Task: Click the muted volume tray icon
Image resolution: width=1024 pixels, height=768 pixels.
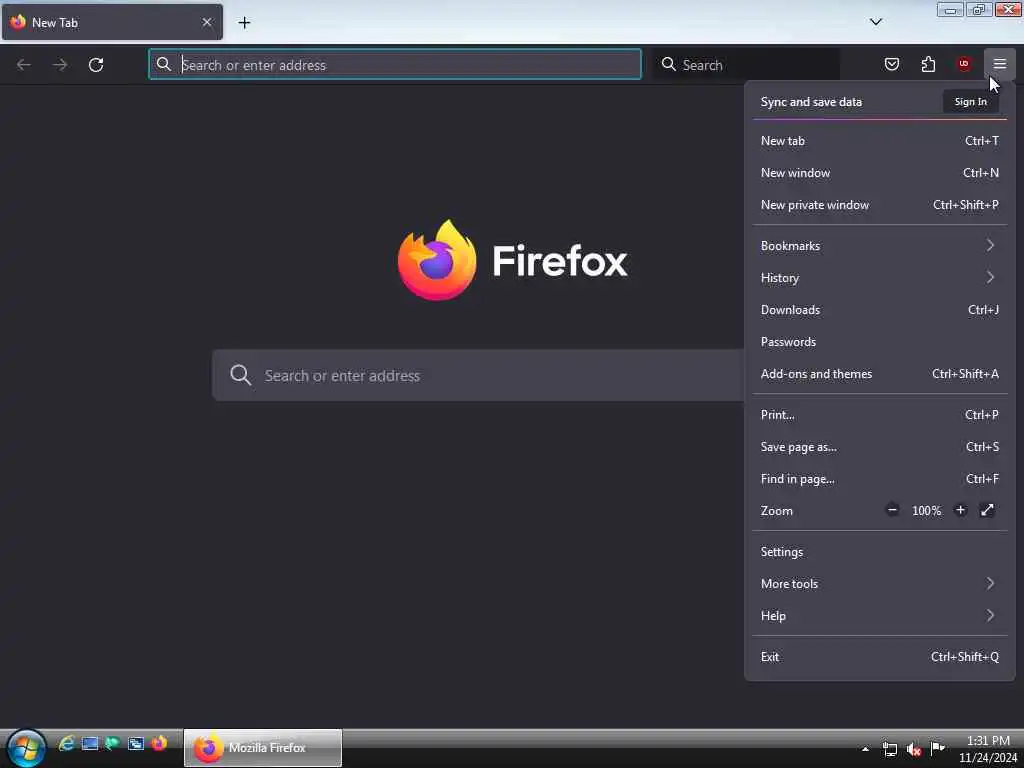Action: click(914, 749)
